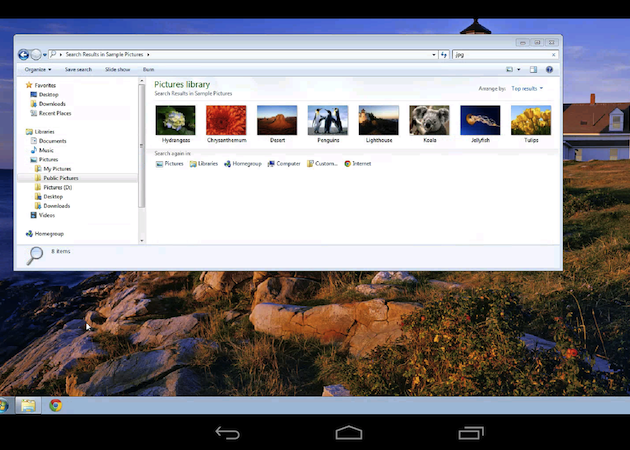The height and width of the screenshot is (450, 630).
Task: Click Save search in the toolbar
Action: coord(78,70)
